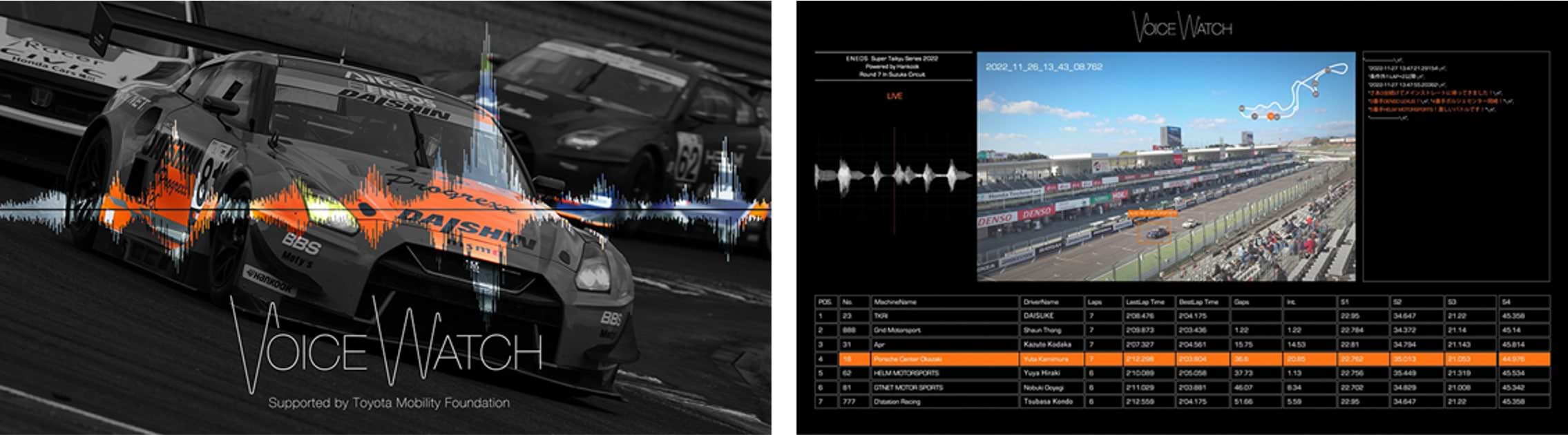Click the POS. column header
Image resolution: width=1568 pixels, height=435 pixels.
coord(825,302)
